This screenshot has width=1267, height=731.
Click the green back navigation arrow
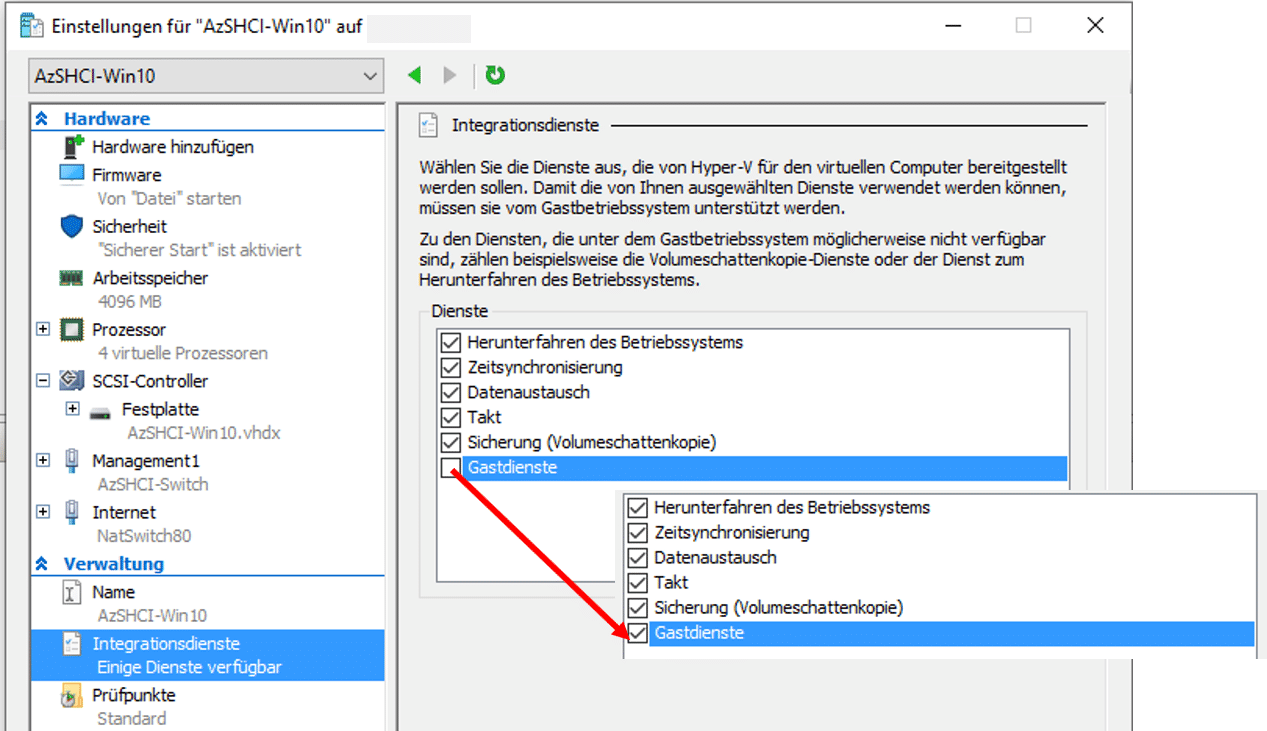(x=415, y=75)
